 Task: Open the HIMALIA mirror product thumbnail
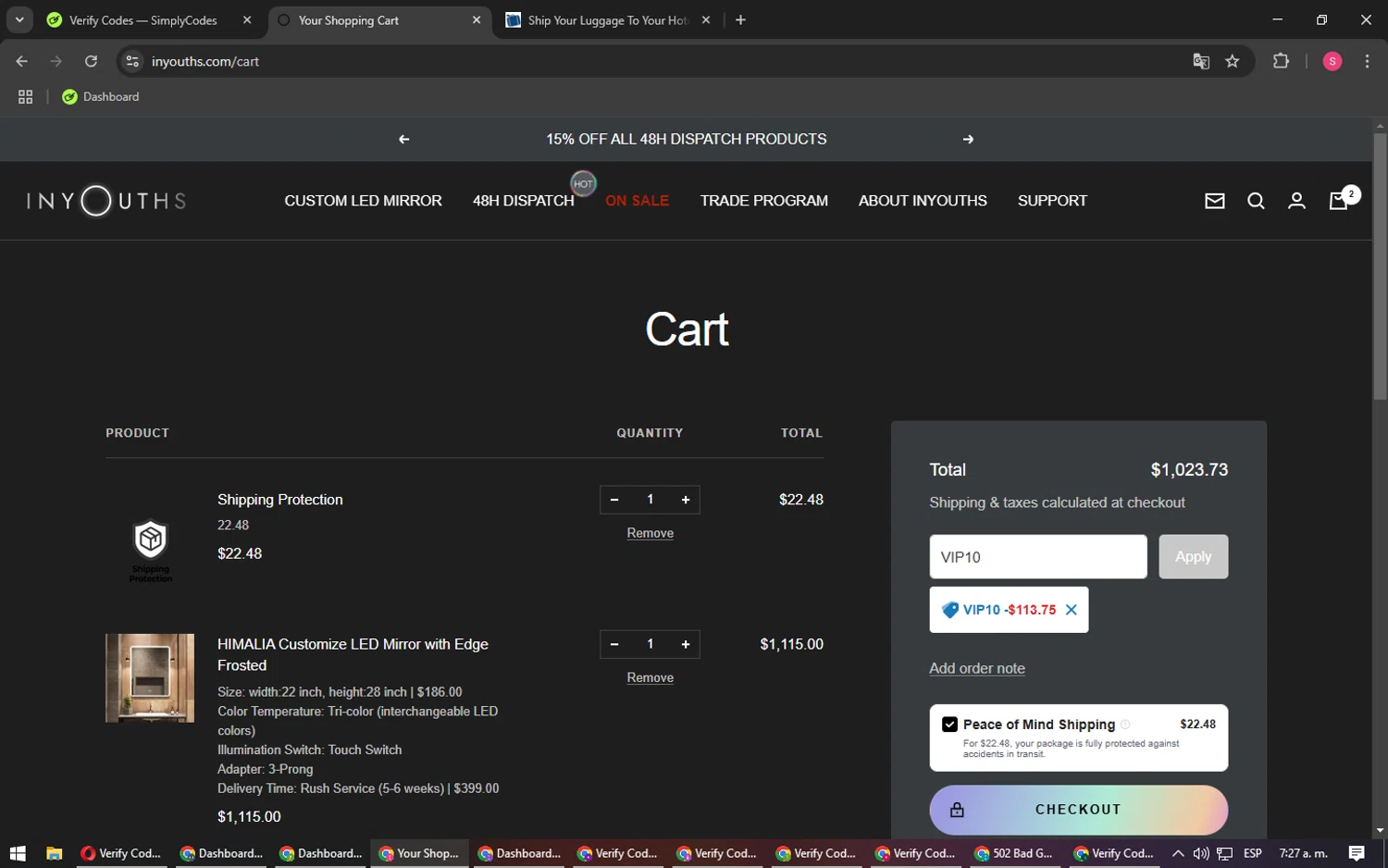(150, 677)
